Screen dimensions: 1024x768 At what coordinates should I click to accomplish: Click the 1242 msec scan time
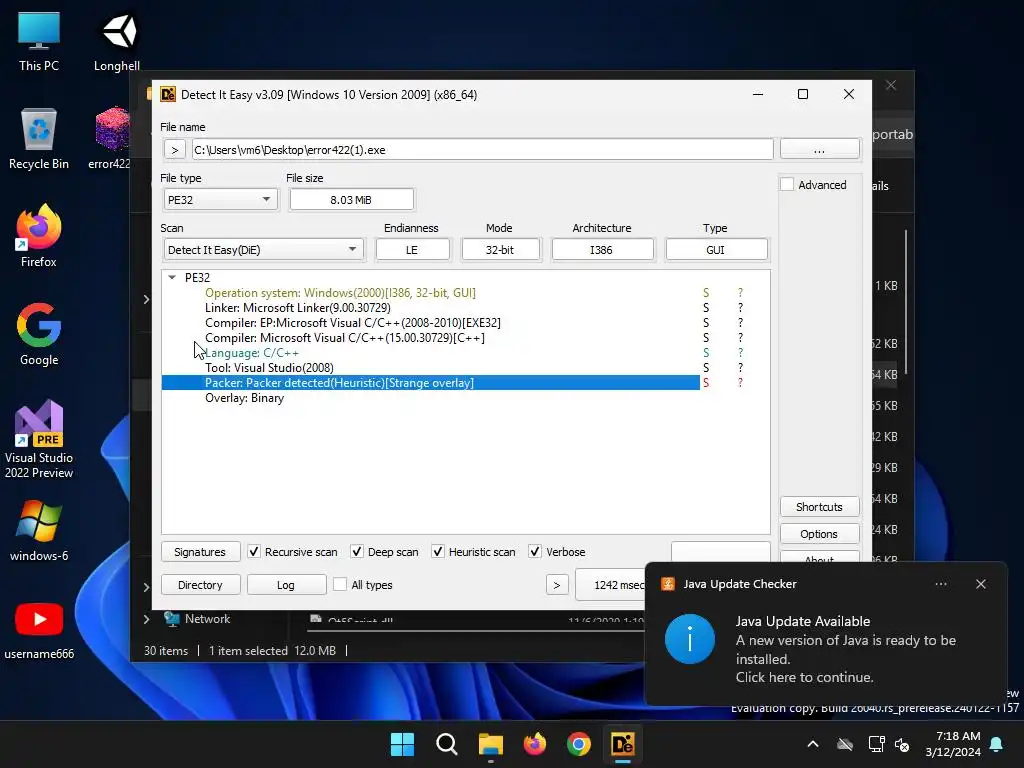click(x=609, y=585)
